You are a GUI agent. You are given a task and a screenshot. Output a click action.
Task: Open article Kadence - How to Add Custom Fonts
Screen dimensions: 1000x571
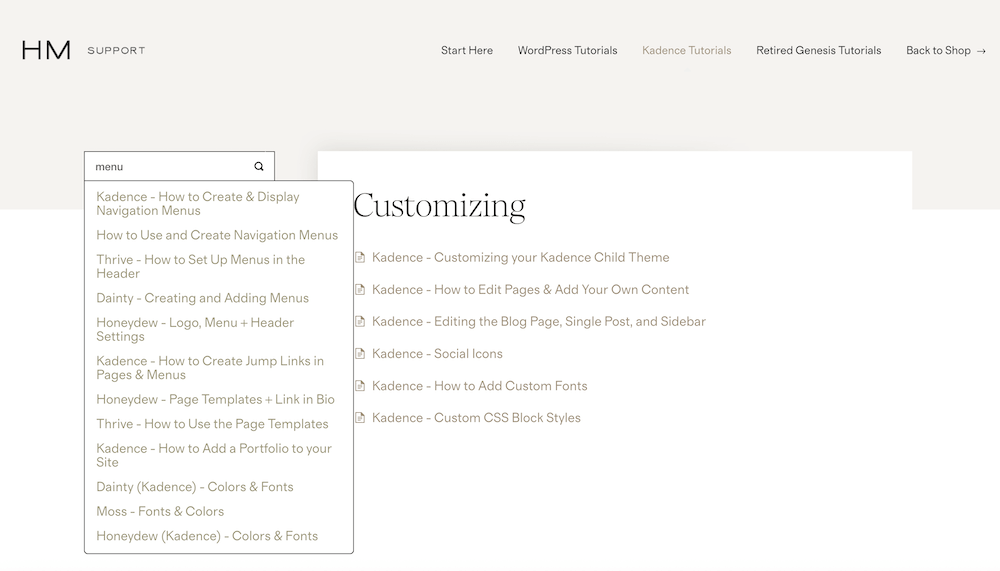pos(480,386)
